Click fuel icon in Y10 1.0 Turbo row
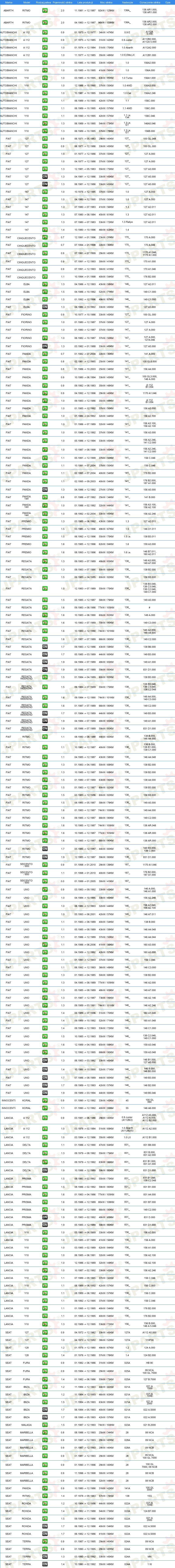Viewport: 175px width, 1568px height. (45, 78)
